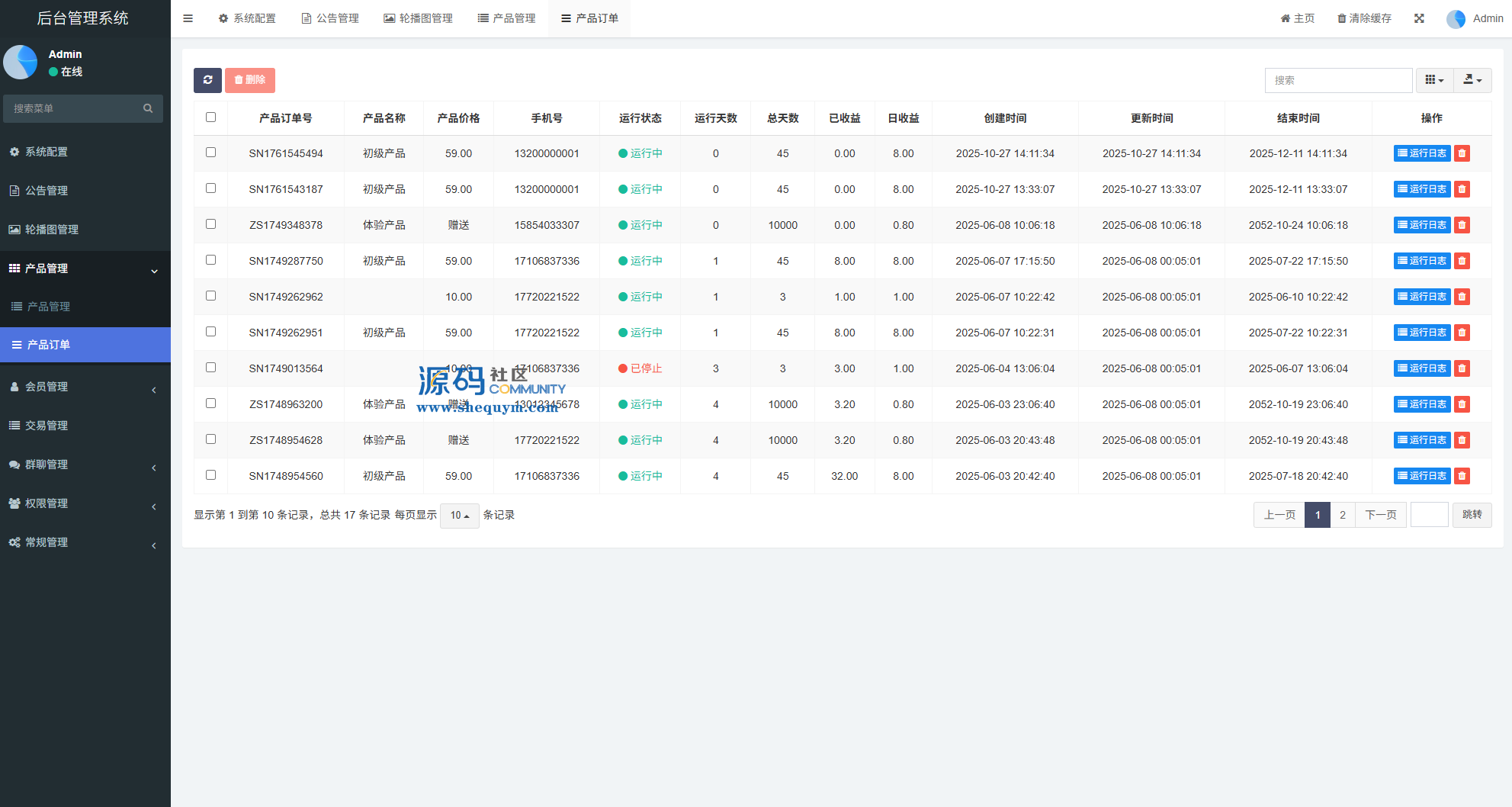Open the export data dropdown
1512x807 pixels.
pos(1472,80)
